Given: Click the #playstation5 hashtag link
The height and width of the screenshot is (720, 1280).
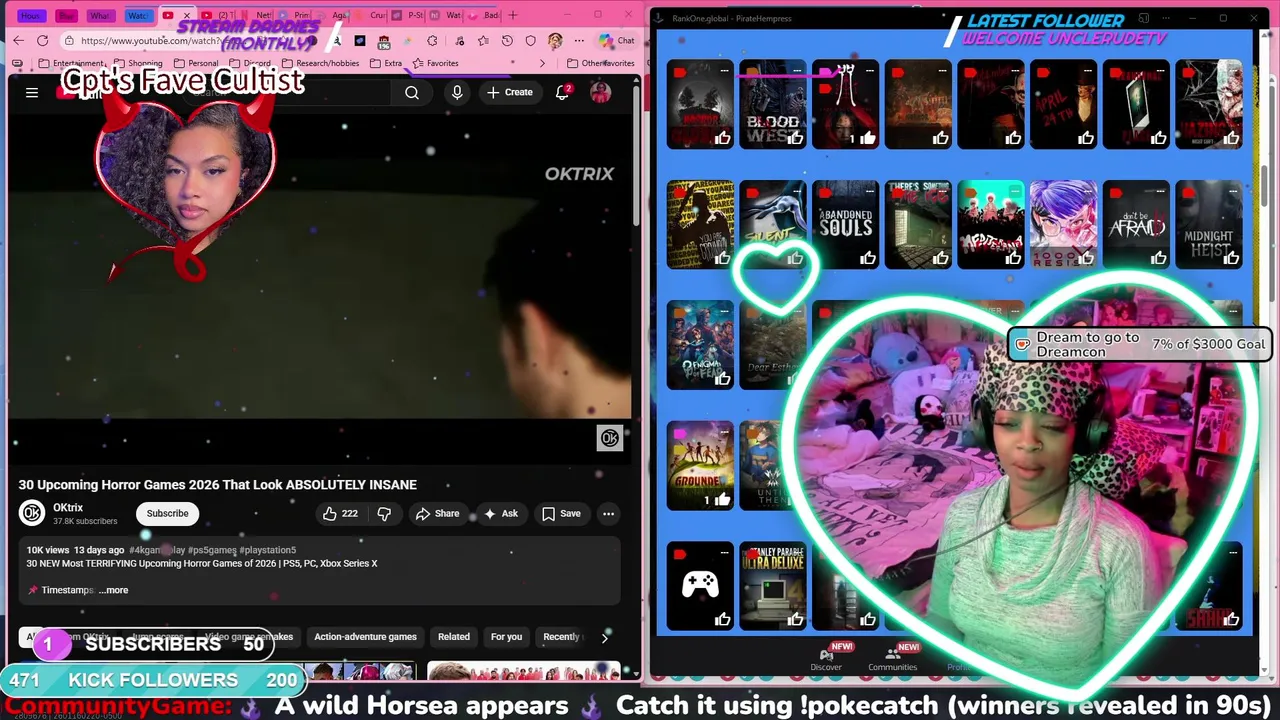Looking at the screenshot, I should [x=267, y=550].
